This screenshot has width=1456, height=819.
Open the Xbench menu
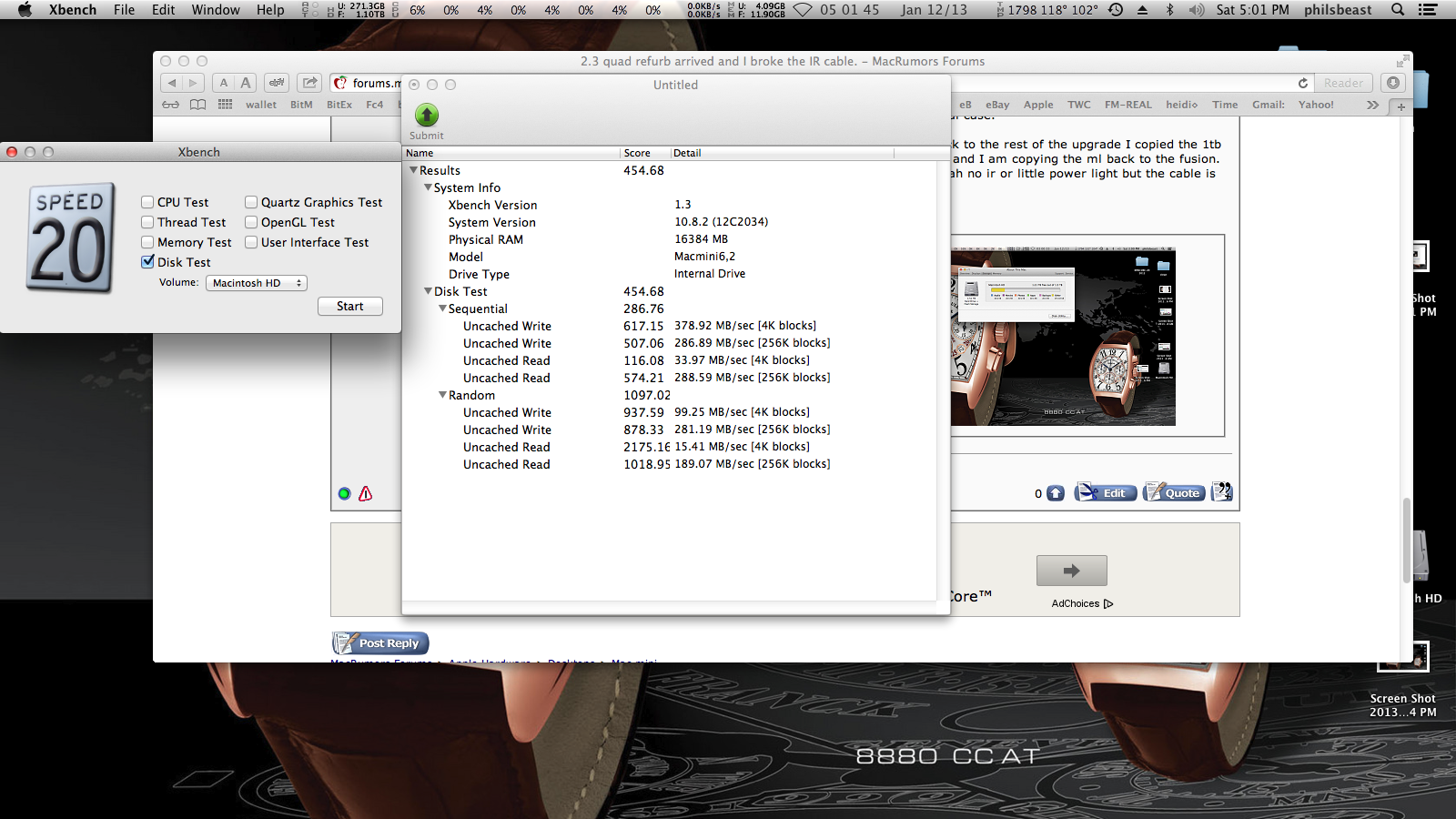click(x=73, y=10)
